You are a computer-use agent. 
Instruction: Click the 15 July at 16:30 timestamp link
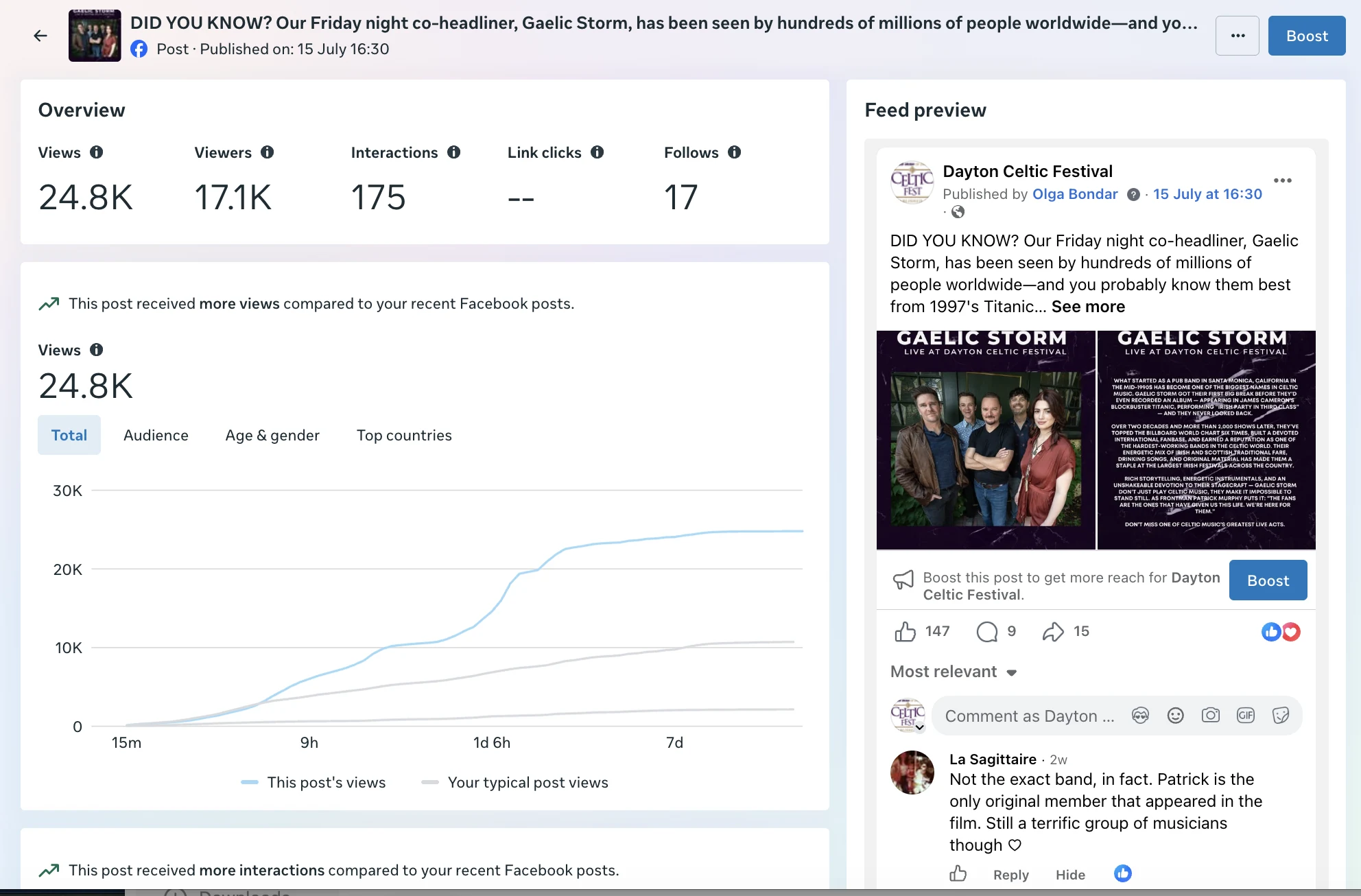[1207, 194]
